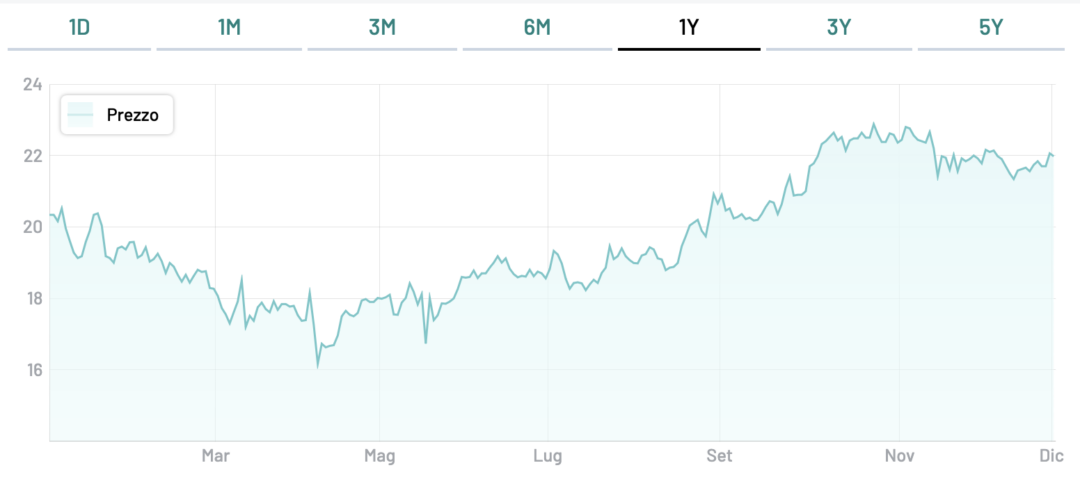The height and width of the screenshot is (495, 1080).
Task: Select the 20 y-axis price label
Action: (32, 227)
